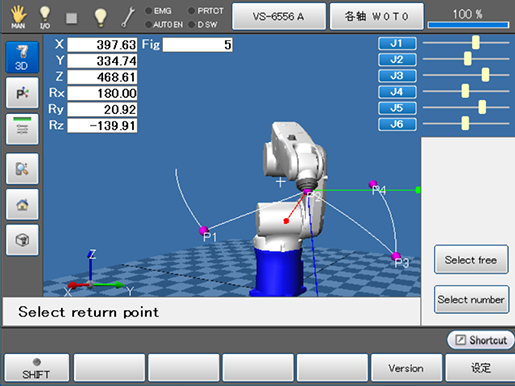Open the VS-6556 A robot selector
This screenshot has height=386, width=515.
pos(279,16)
